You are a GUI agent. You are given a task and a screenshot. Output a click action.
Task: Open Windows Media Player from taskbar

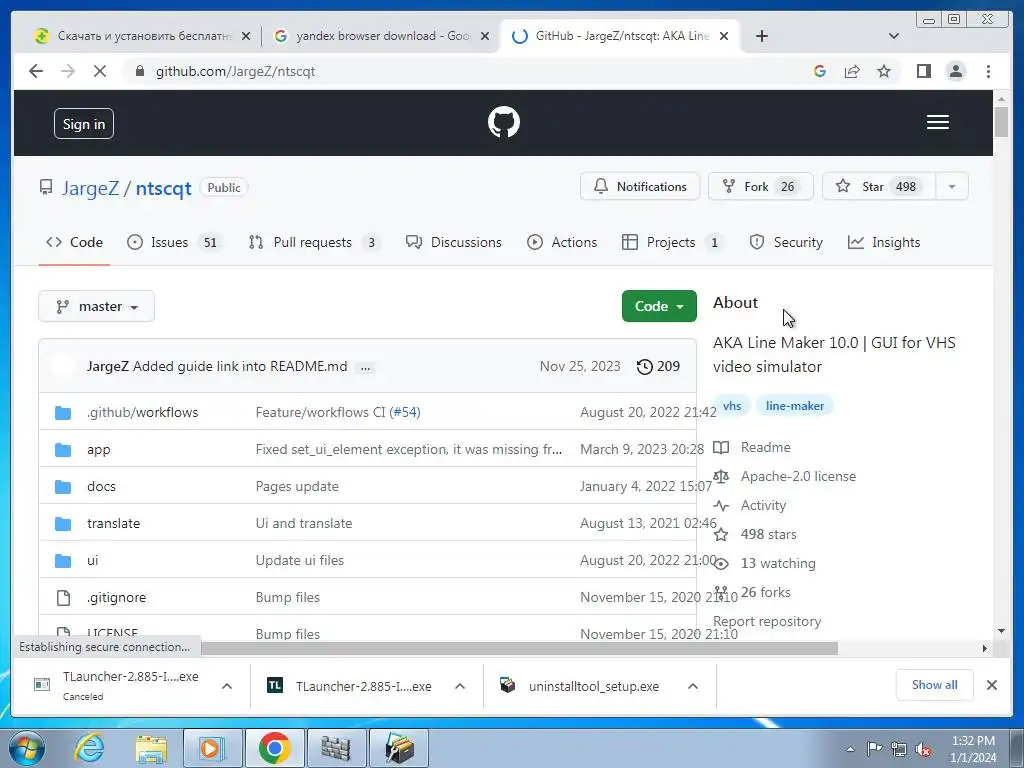point(213,748)
